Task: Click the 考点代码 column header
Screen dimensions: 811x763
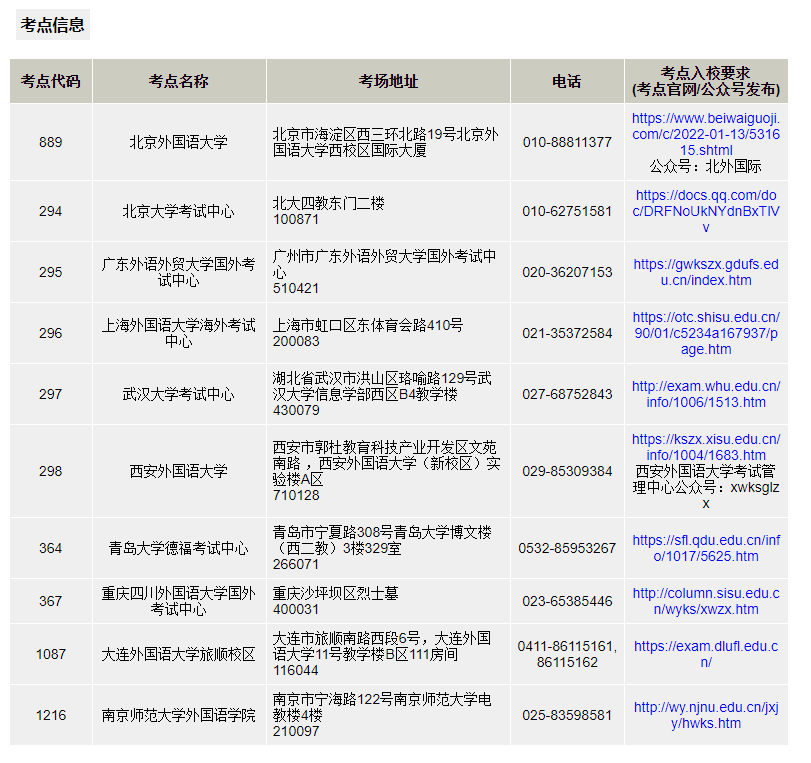Action: (x=50, y=81)
